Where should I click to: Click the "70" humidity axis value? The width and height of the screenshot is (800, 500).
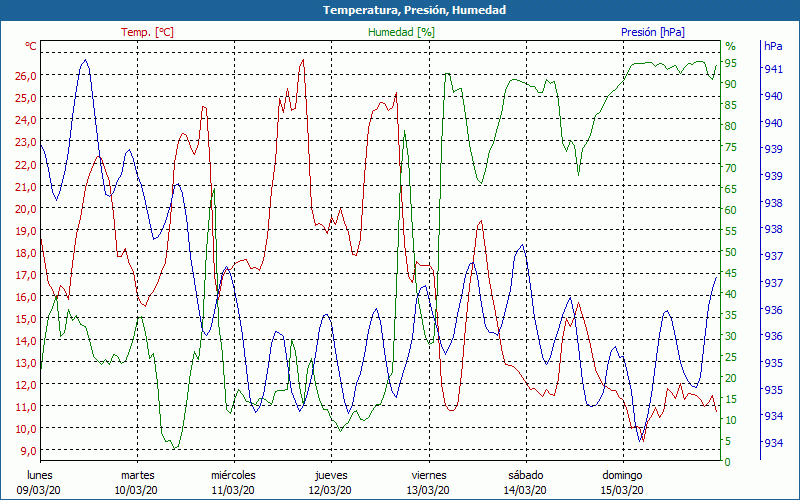point(731,168)
